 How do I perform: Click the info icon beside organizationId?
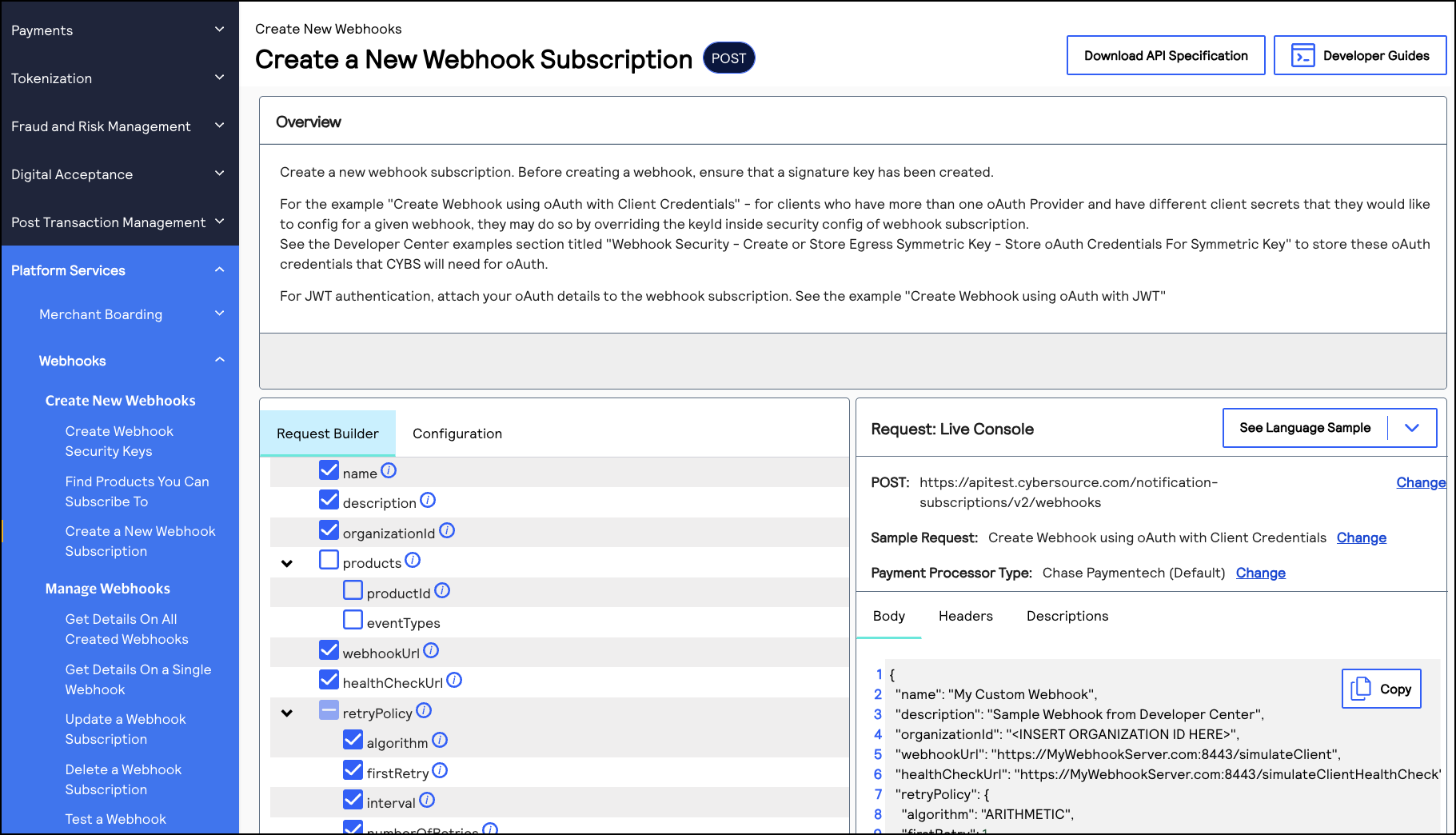click(x=448, y=530)
